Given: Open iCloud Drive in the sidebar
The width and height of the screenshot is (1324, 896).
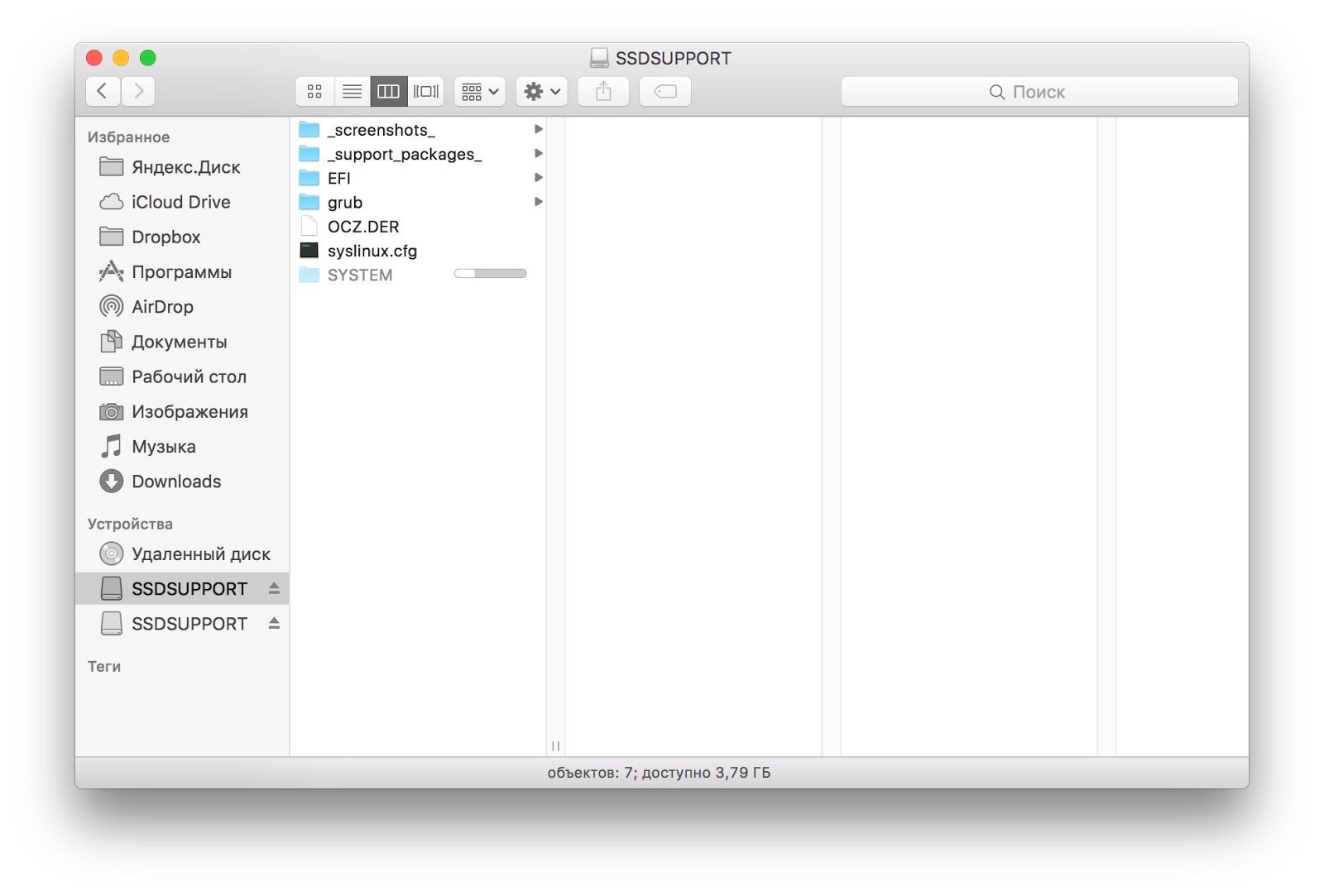Looking at the screenshot, I should [182, 202].
